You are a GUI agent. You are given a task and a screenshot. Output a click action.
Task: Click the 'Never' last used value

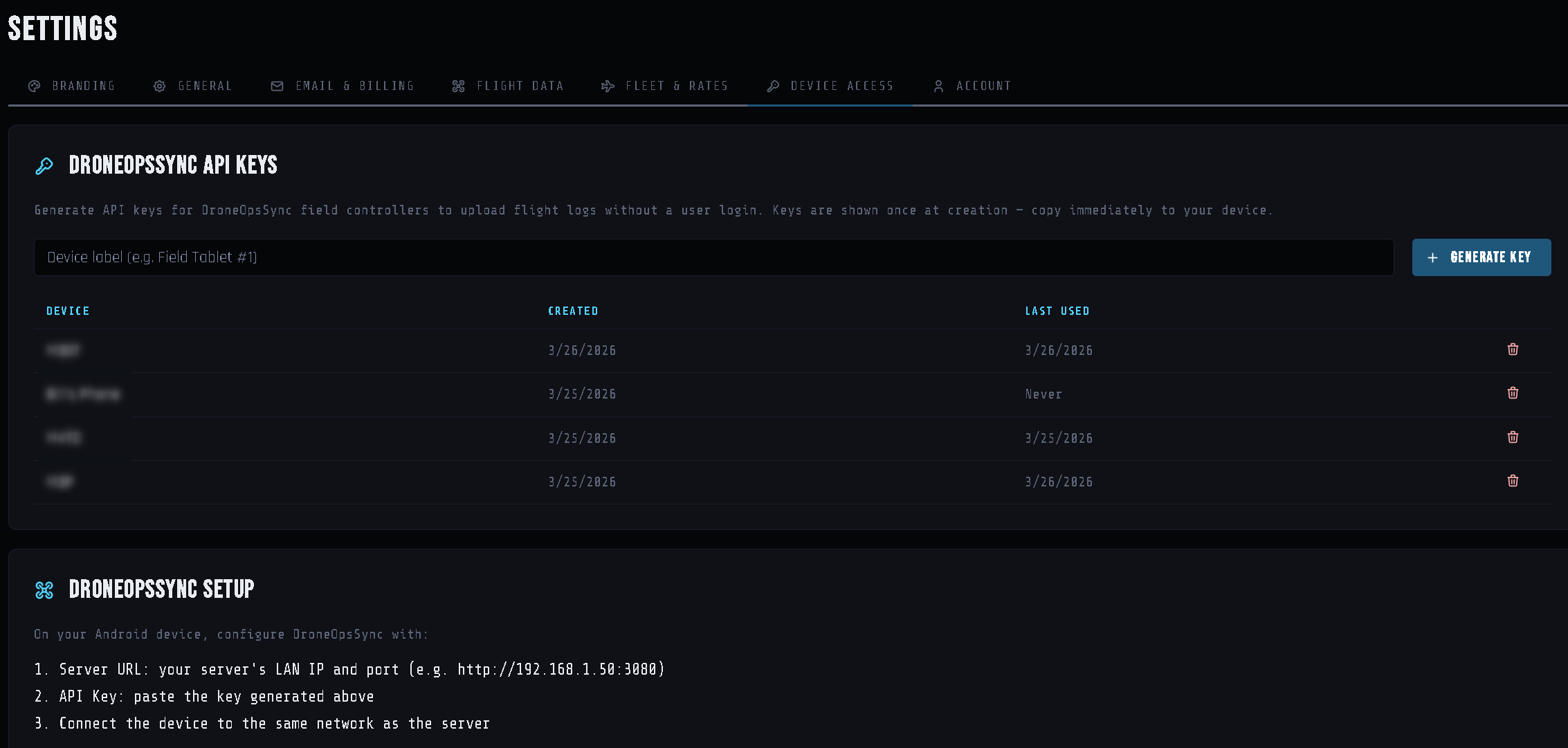[x=1043, y=394]
